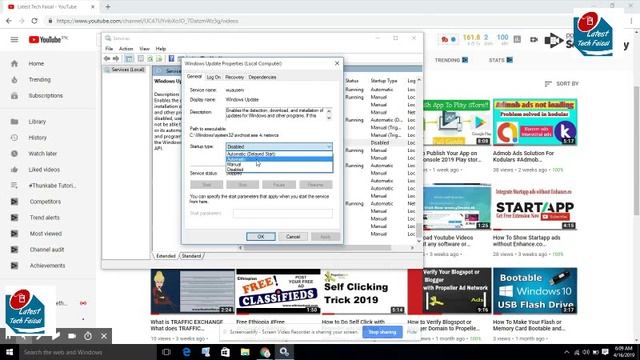Screen dimensions: 640x360
Task: Open the View menu in Services
Action: (144, 49)
